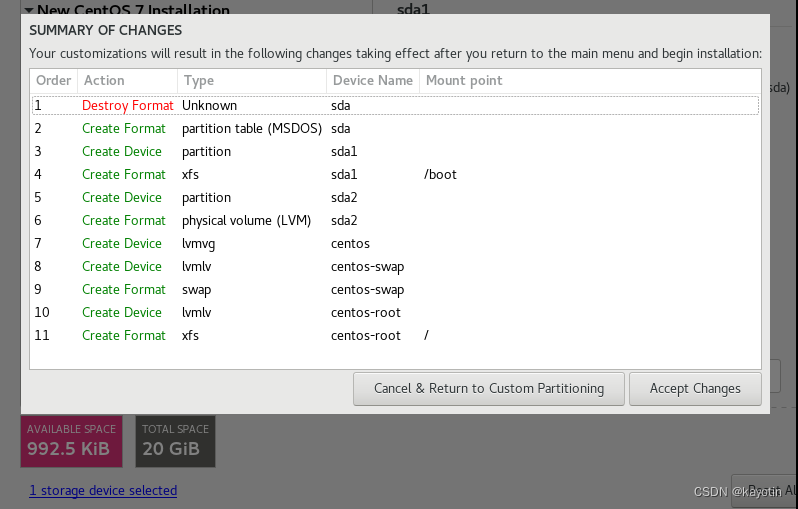Click the '/' mount point cell
The height and width of the screenshot is (509, 798).
(426, 335)
